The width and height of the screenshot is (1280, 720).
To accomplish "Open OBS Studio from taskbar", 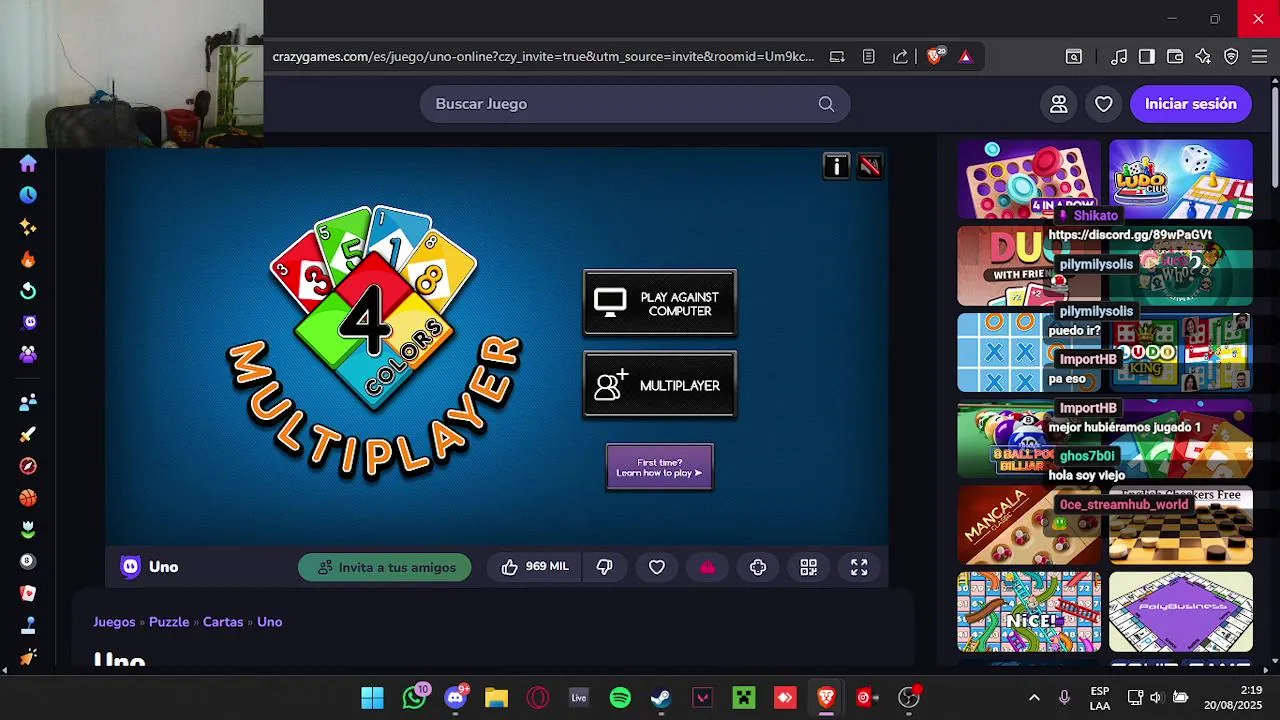I will (908, 698).
